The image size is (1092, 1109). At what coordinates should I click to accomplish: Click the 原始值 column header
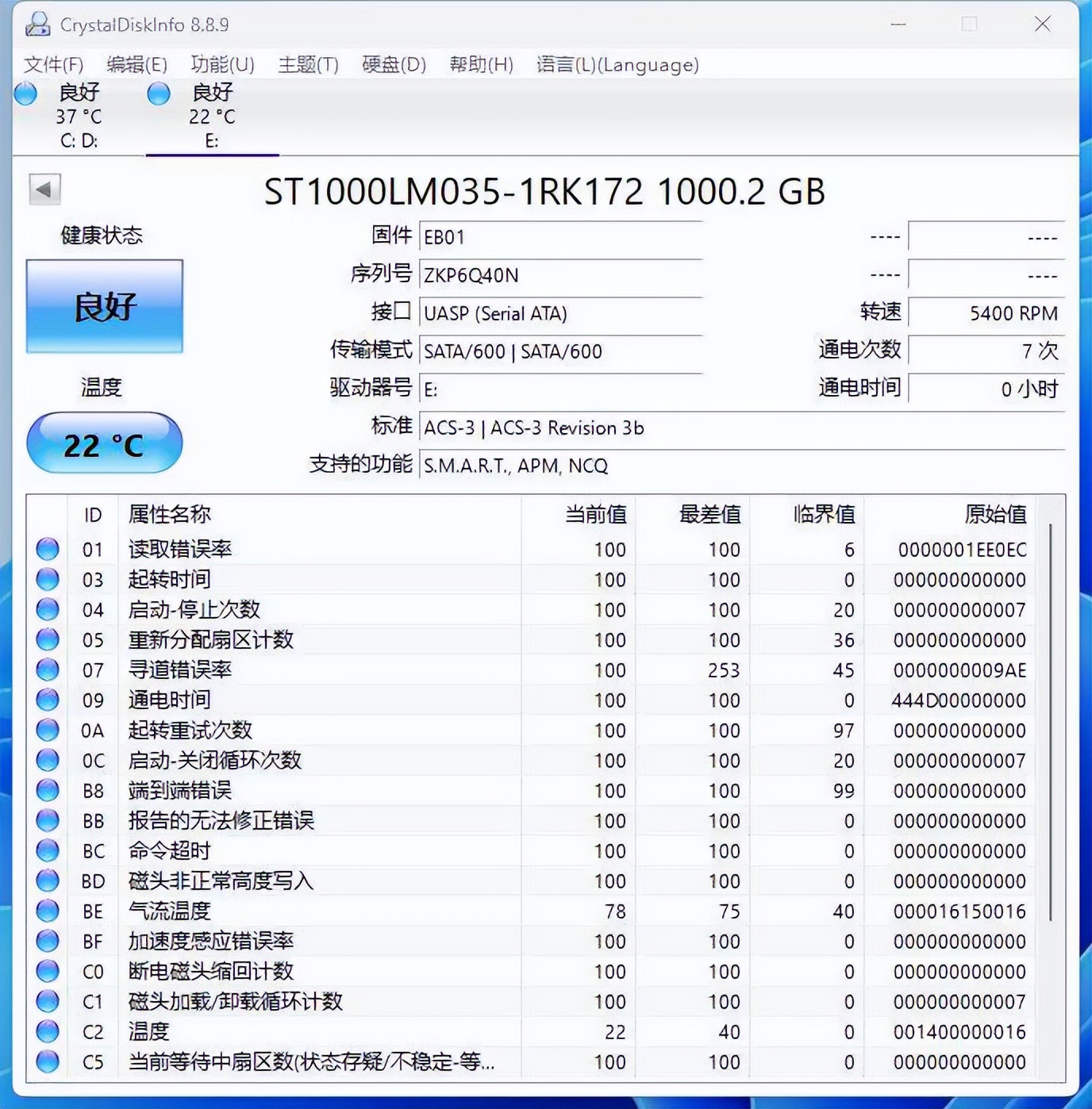(950, 514)
